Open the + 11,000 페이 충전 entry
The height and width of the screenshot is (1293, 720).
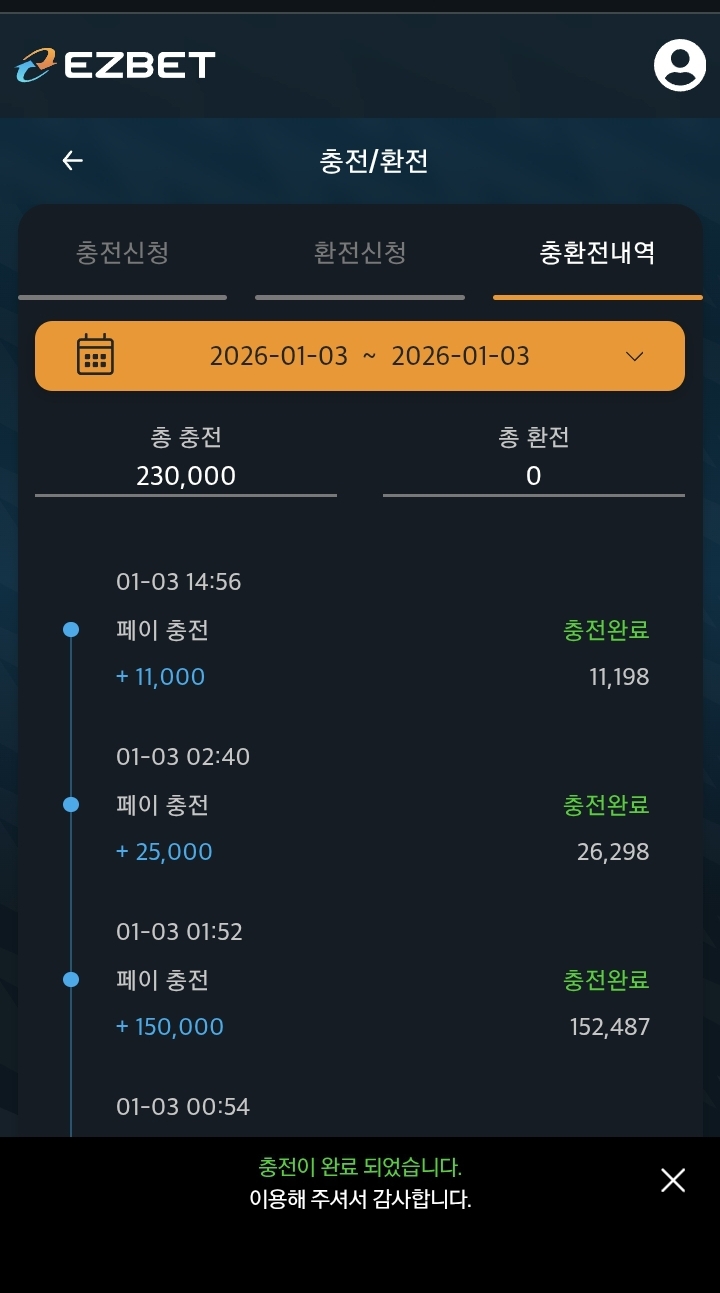(160, 677)
